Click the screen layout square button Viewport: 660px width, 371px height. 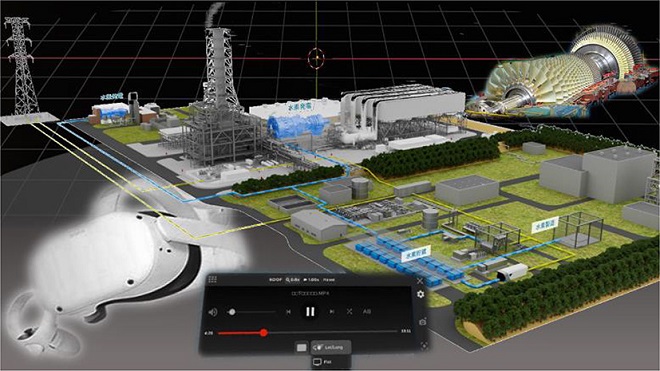click(x=302, y=347)
